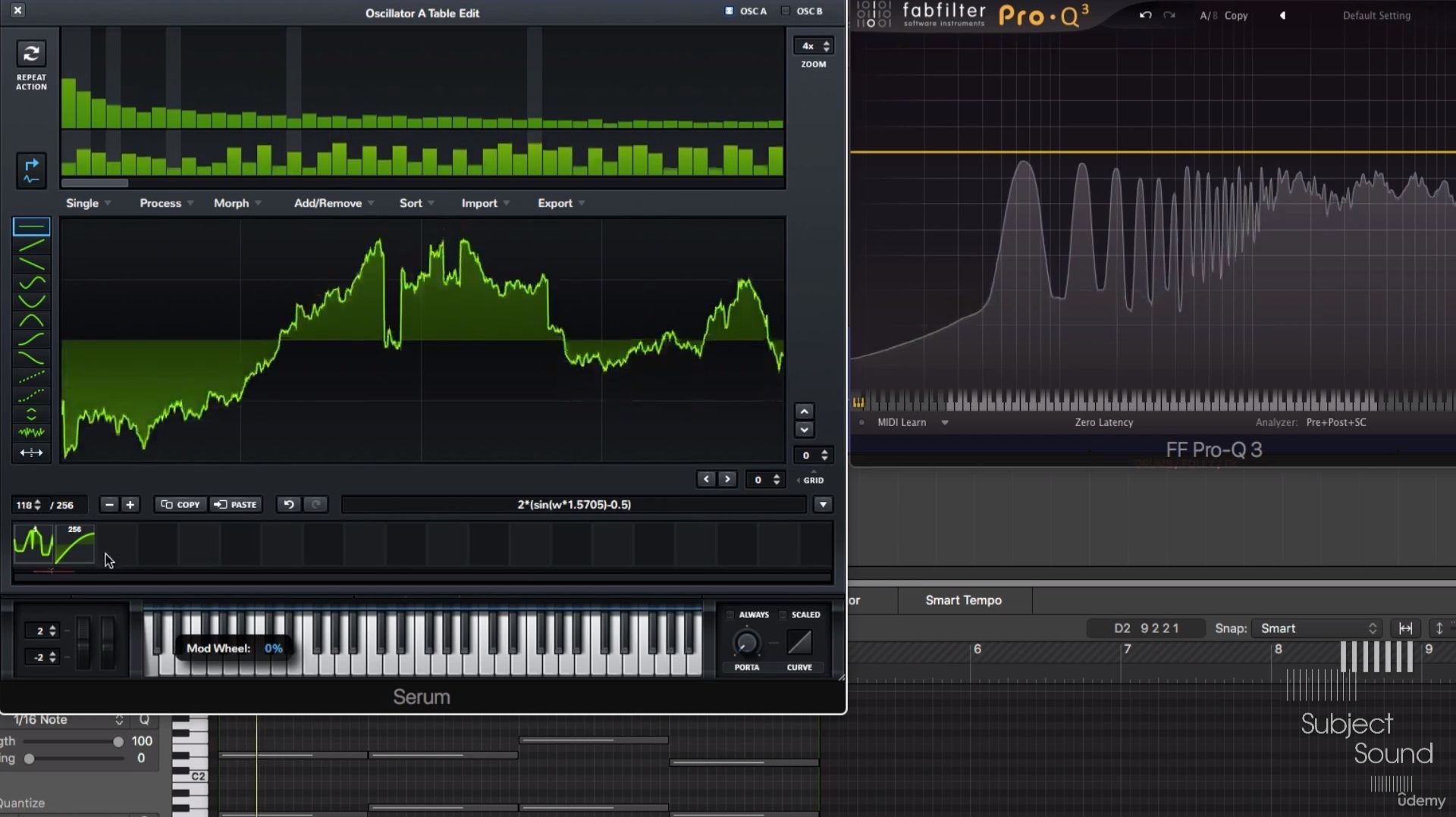
Task: Select the wavetable frame thumbnail labeled 256
Action: (x=74, y=544)
